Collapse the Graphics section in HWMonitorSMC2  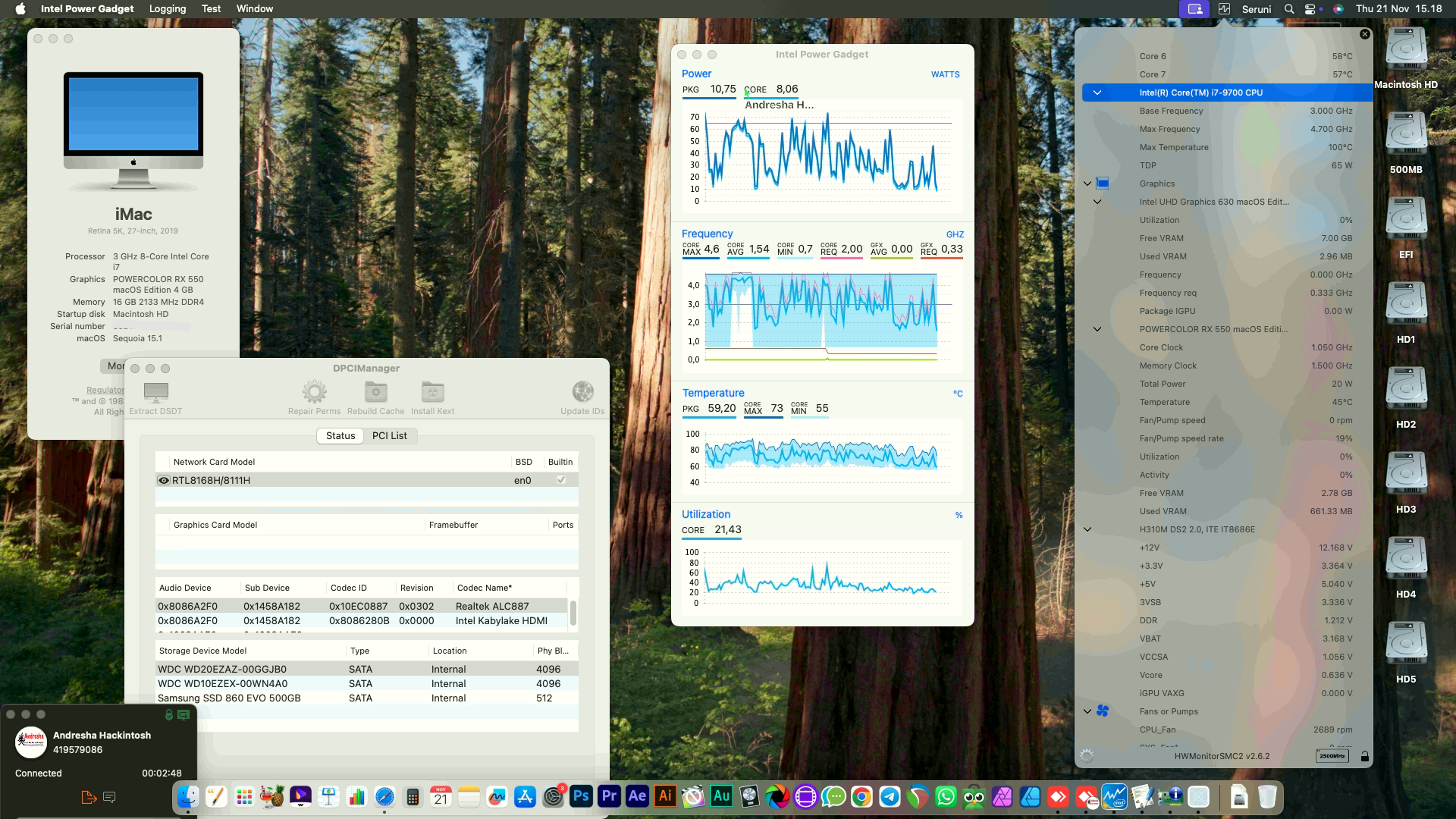pyautogui.click(x=1087, y=184)
